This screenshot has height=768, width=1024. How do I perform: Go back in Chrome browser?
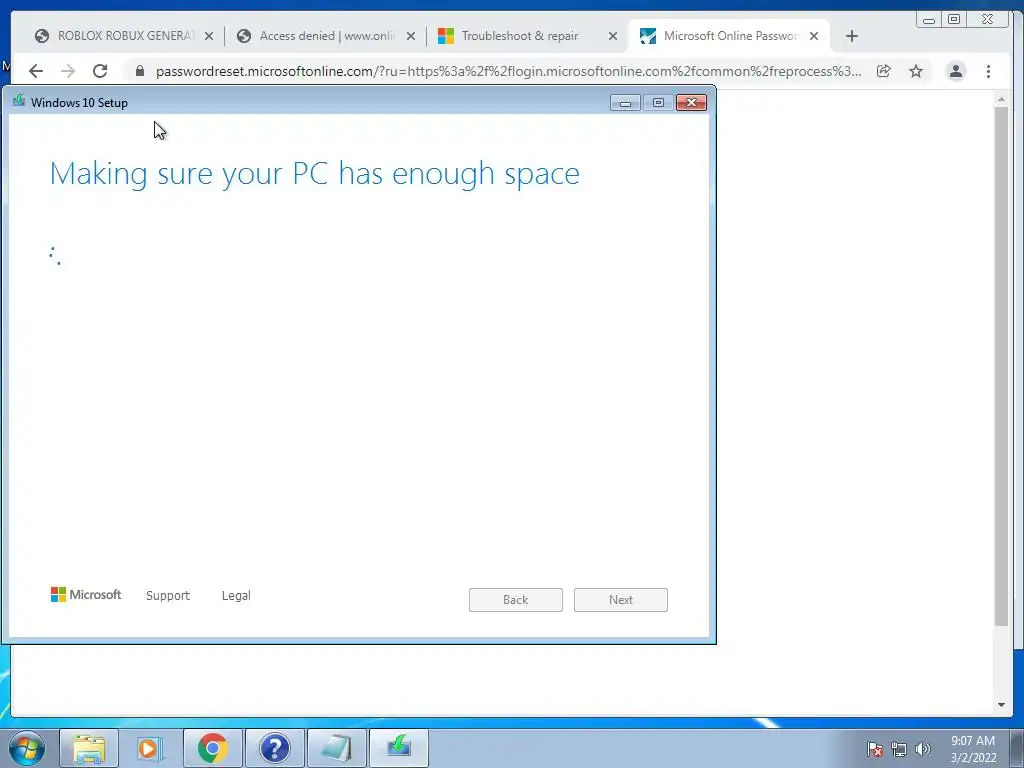tap(36, 71)
